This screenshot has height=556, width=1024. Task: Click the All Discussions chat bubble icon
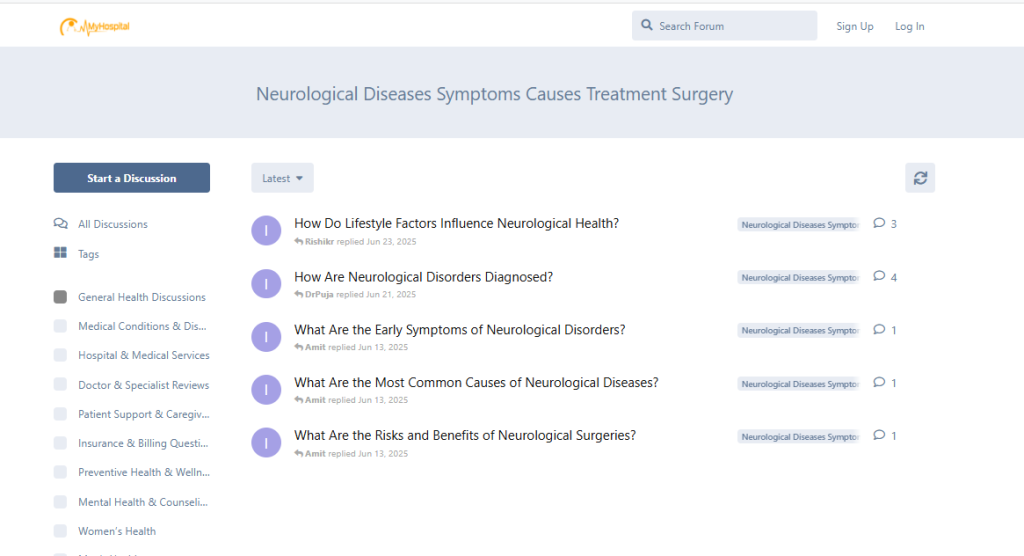click(61, 224)
